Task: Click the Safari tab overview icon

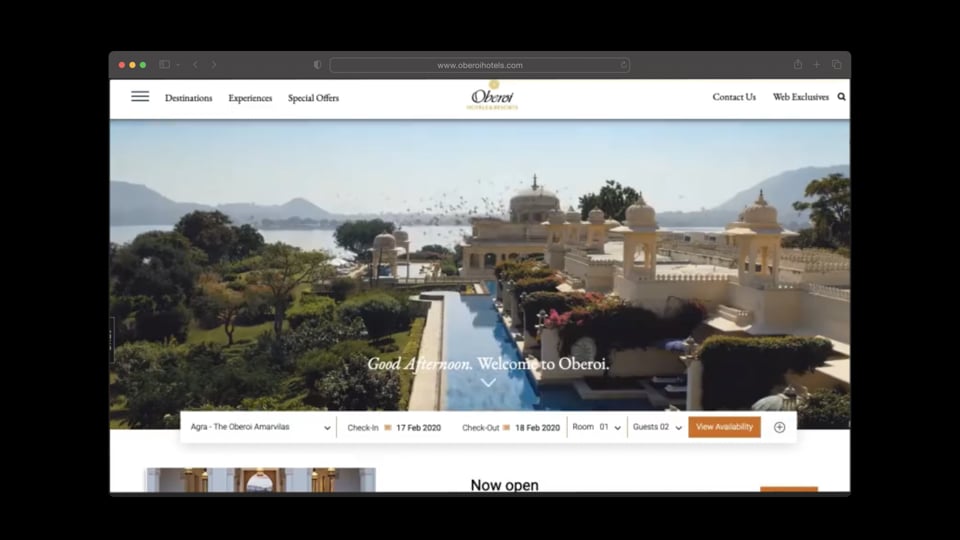Action: (836, 64)
